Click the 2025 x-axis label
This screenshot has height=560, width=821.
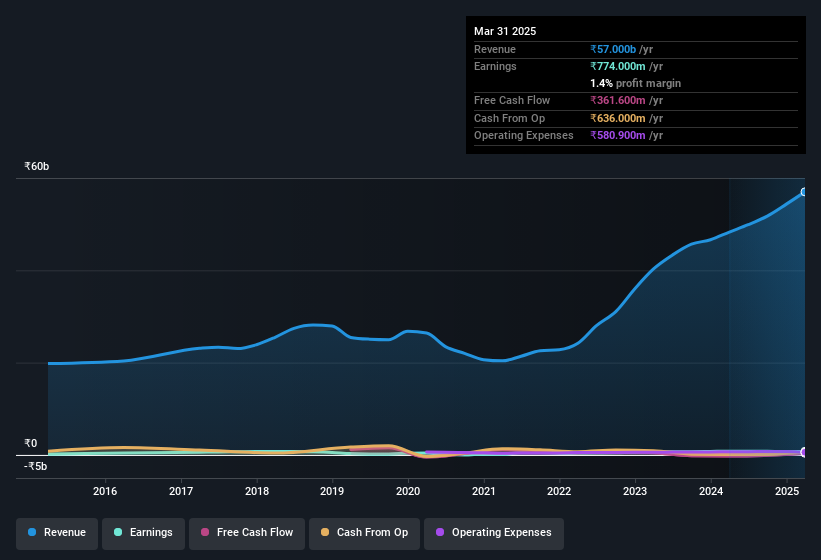[787, 491]
